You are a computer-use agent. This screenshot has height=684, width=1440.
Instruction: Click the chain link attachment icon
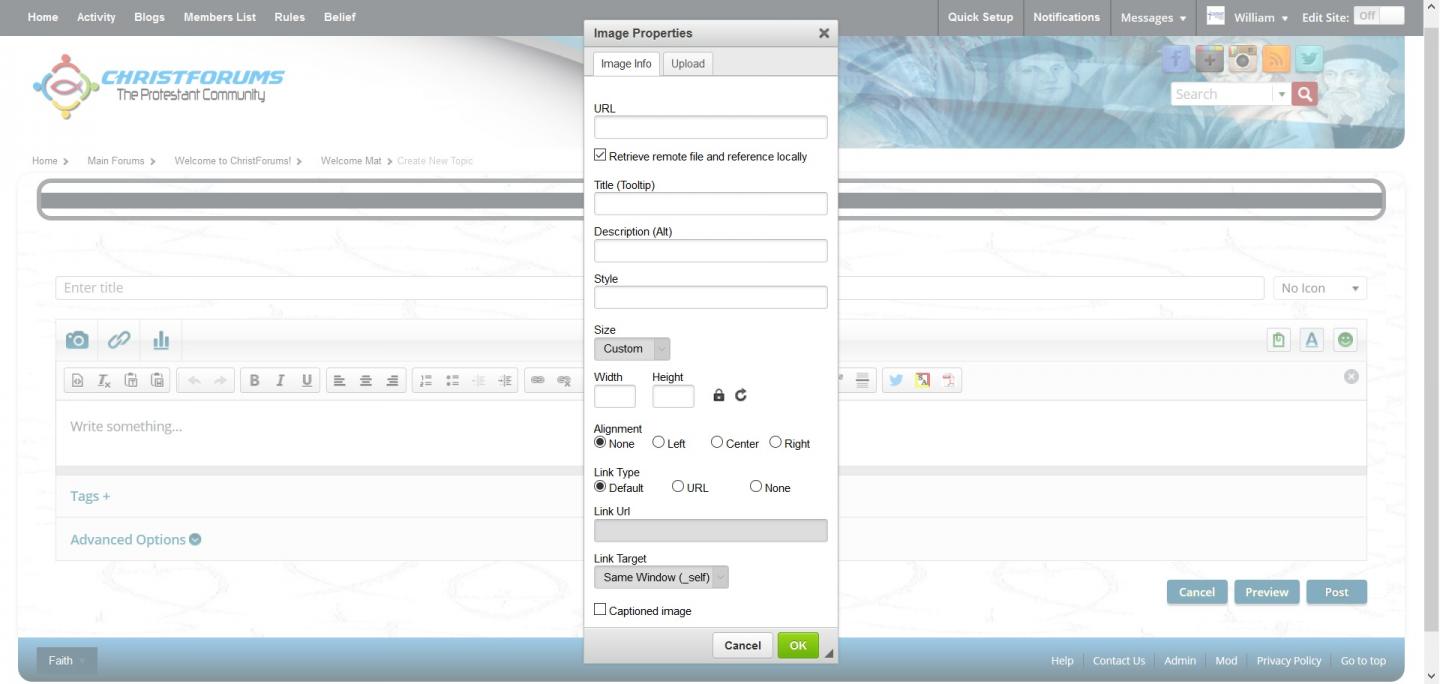(x=119, y=340)
